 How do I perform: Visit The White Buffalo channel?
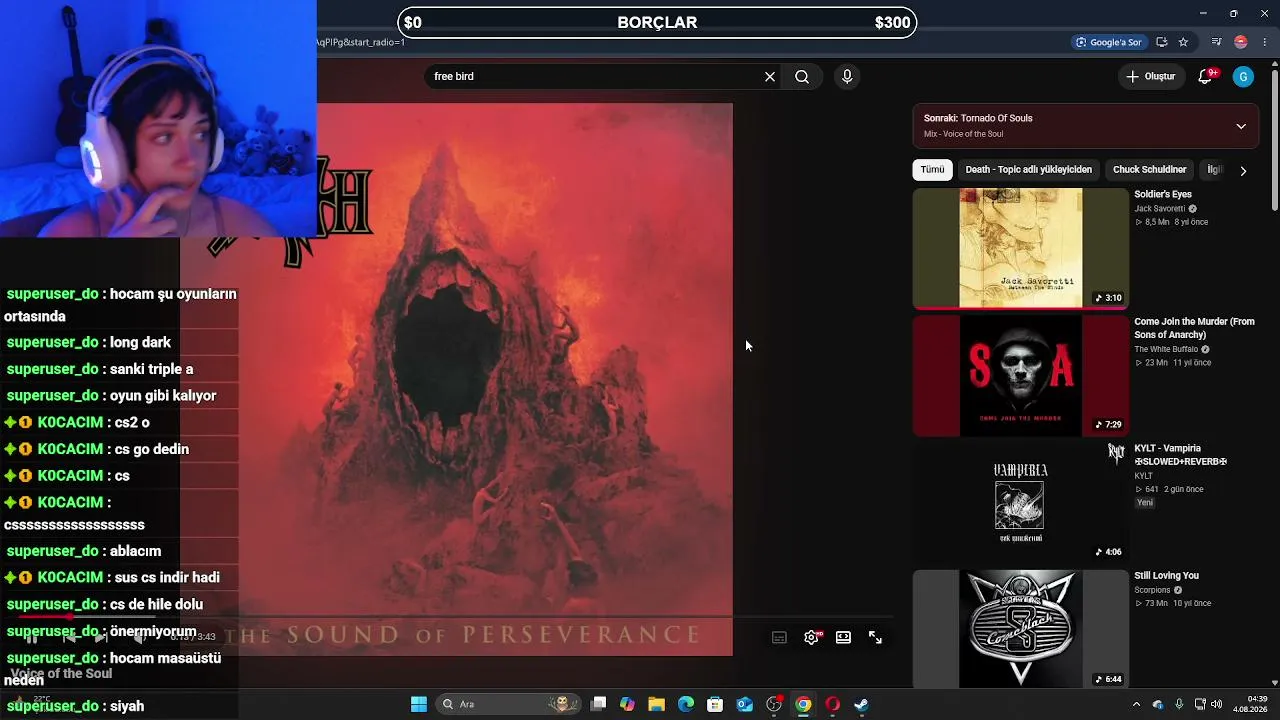1166,349
